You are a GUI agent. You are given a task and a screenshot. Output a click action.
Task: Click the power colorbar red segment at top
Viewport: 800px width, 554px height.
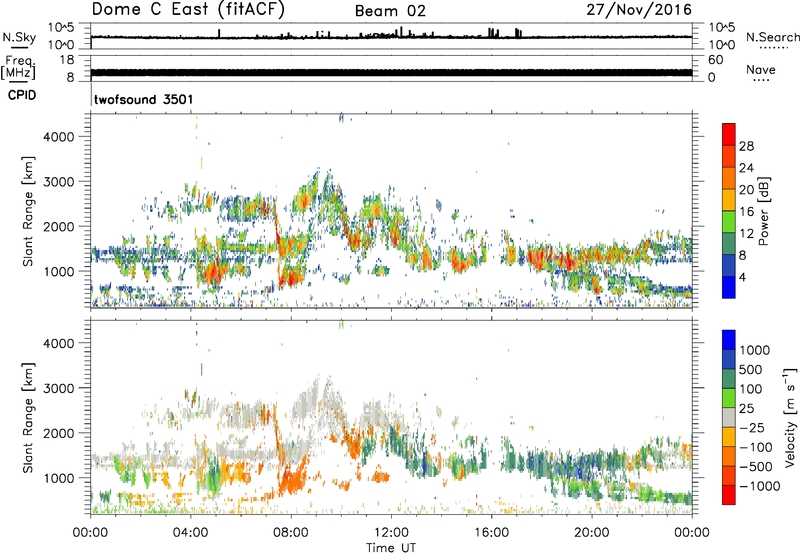729,134
